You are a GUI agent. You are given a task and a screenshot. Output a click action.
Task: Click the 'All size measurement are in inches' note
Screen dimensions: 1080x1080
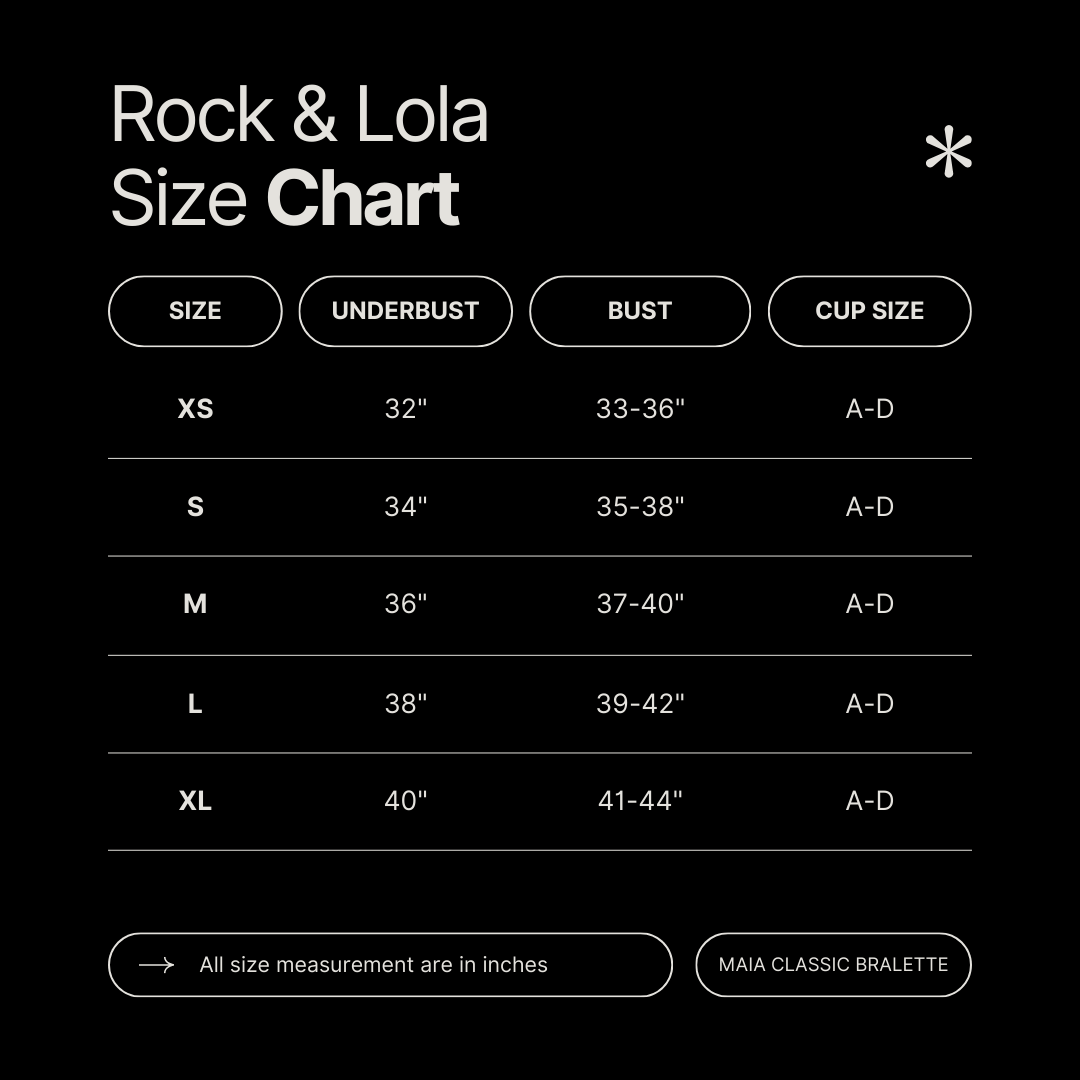coord(373,965)
